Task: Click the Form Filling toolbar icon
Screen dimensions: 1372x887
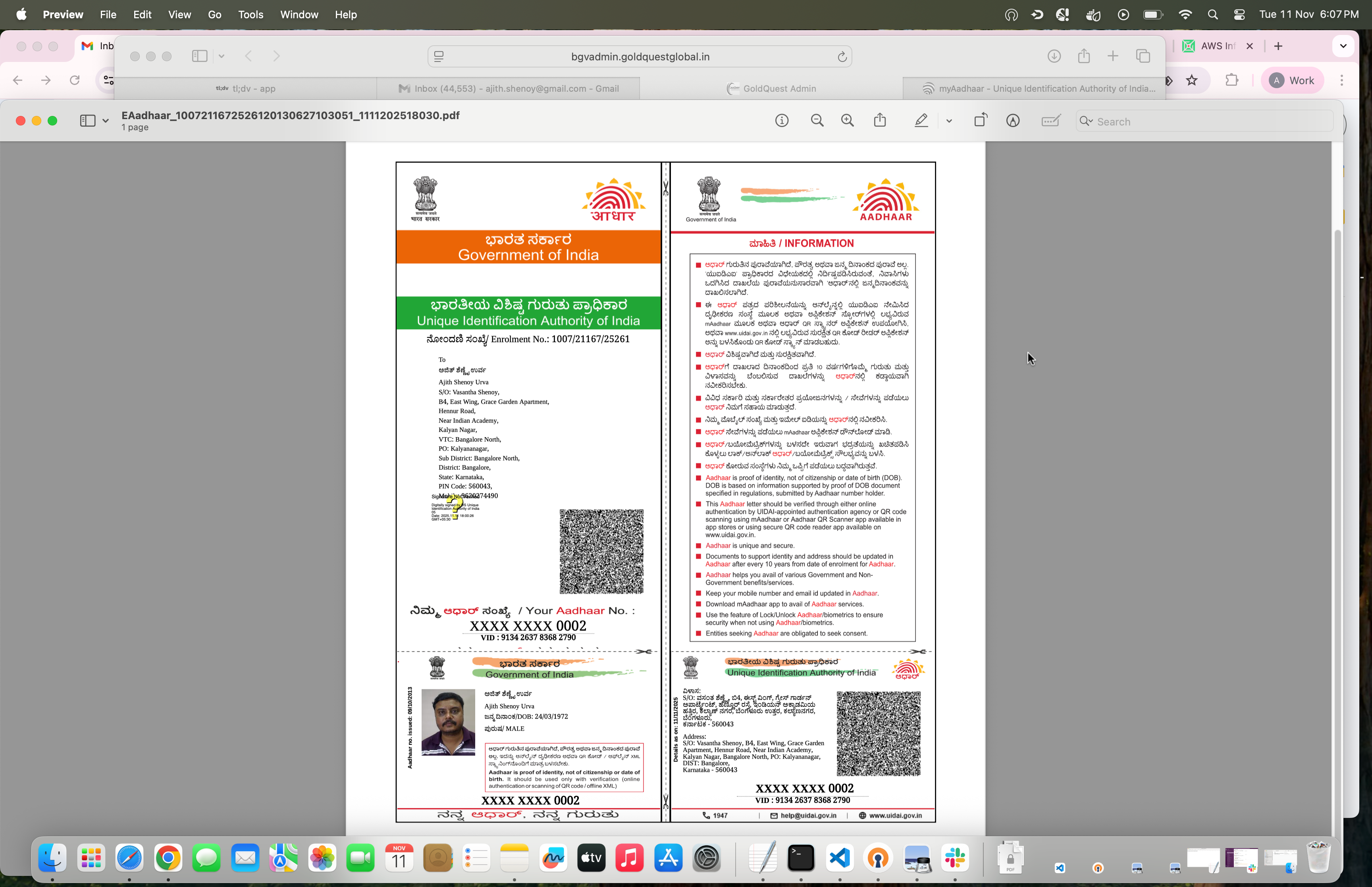Action: 1051,121
